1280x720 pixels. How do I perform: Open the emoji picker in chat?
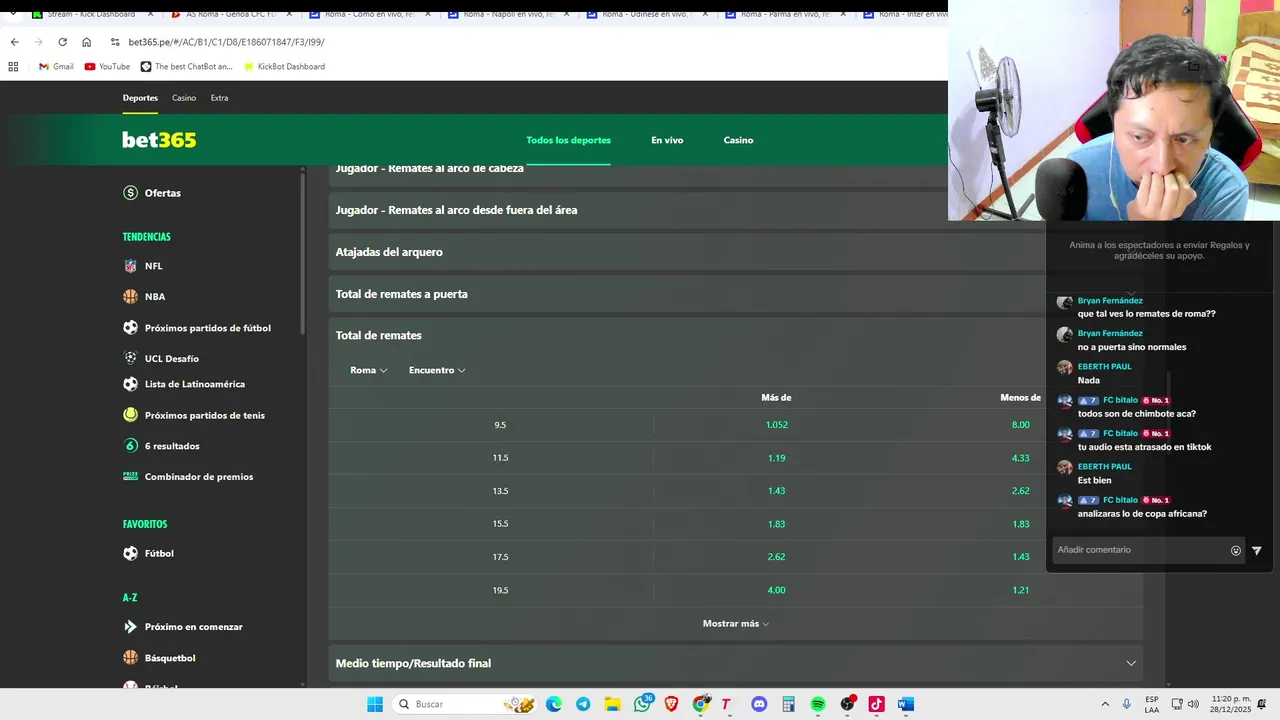(1236, 550)
